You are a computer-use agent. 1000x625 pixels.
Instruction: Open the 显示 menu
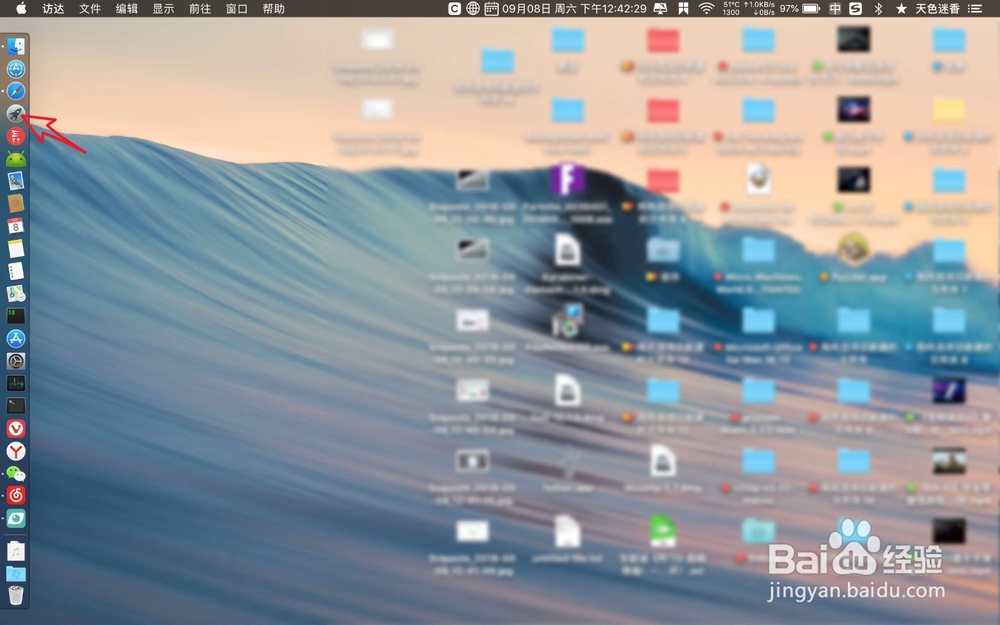(163, 8)
